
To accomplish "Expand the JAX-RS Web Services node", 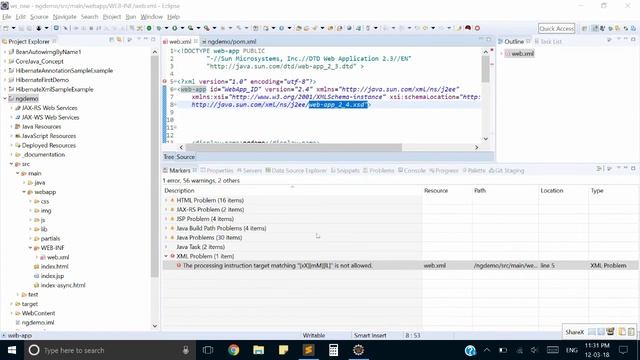I will click(11, 108).
